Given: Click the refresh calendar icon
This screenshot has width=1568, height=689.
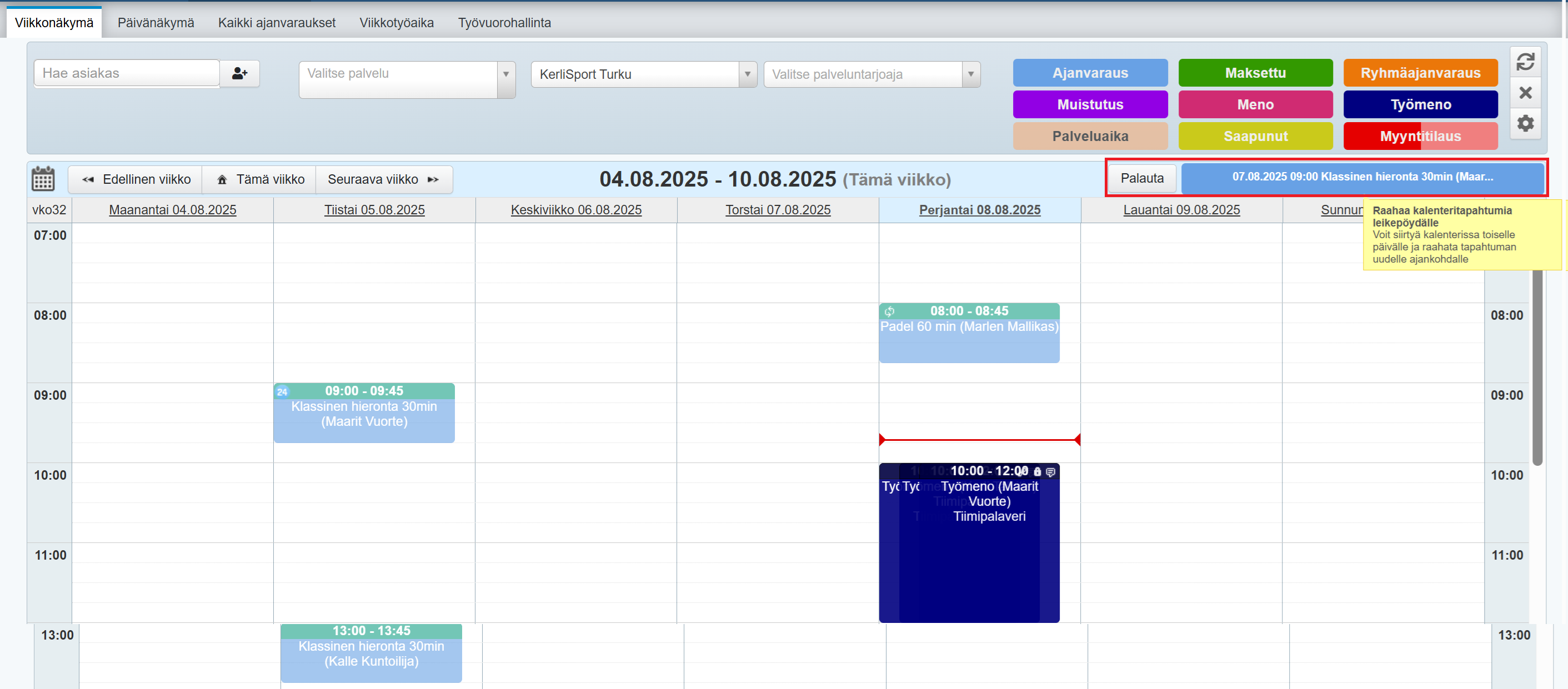Looking at the screenshot, I should click(x=1525, y=62).
